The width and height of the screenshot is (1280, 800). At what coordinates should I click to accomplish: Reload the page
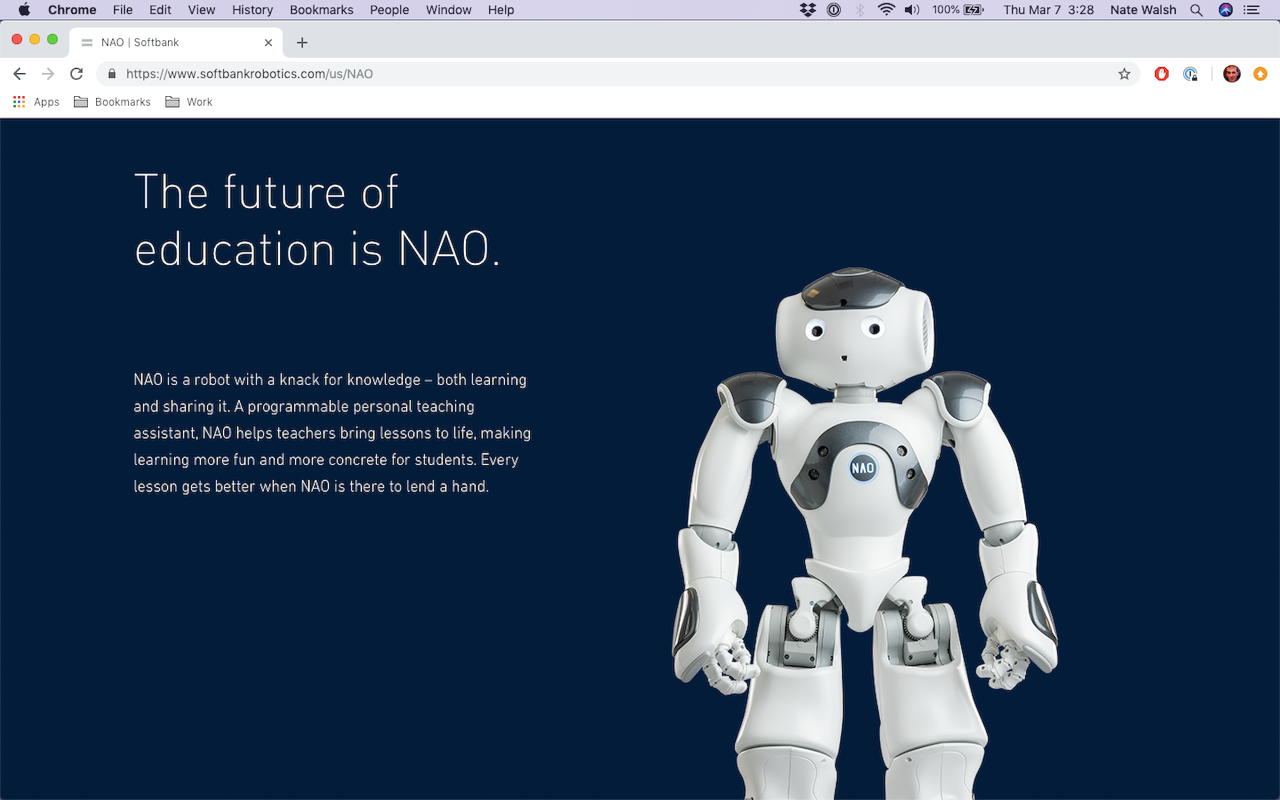coord(76,74)
